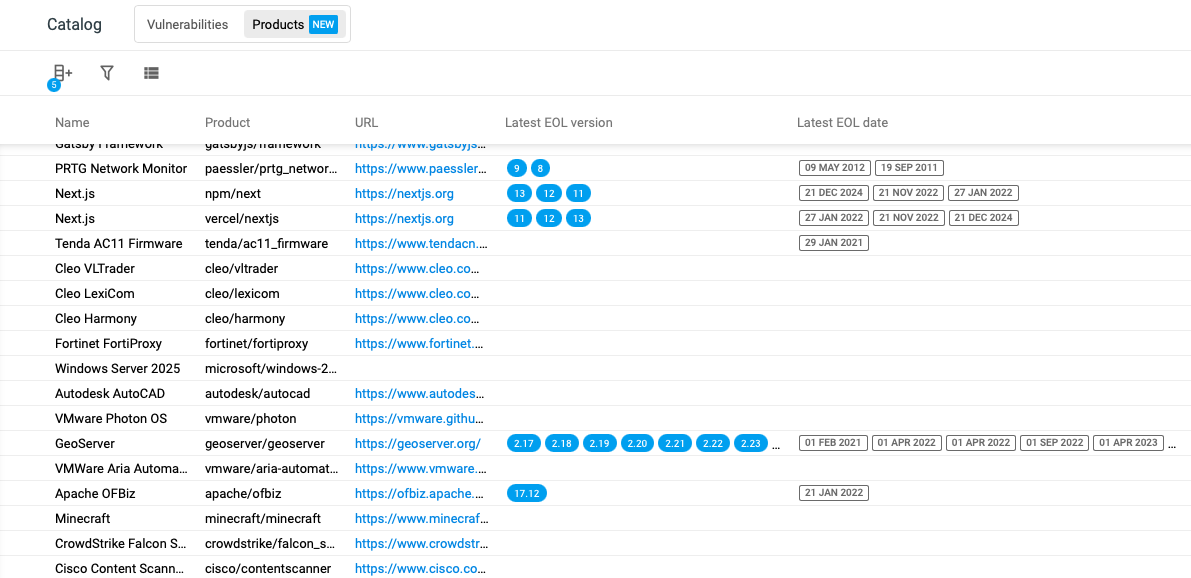Switch to the Vulnerabilities tab
This screenshot has width=1191, height=578.
coord(187,24)
